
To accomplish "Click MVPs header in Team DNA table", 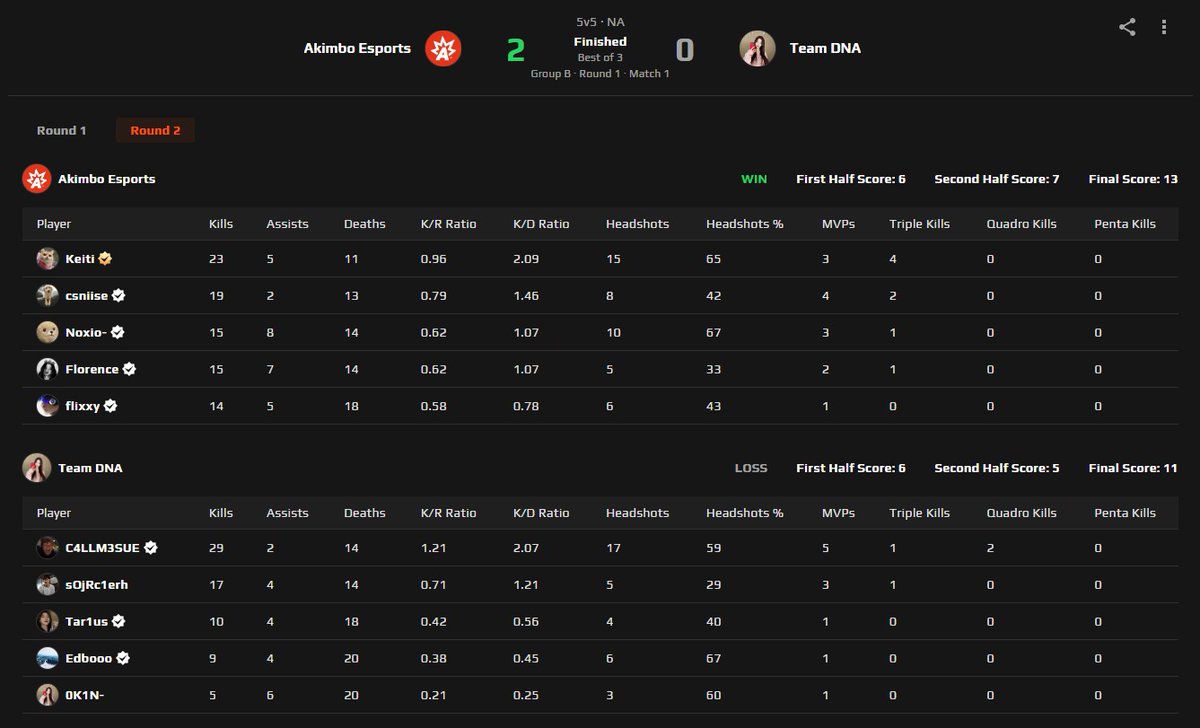I will point(838,513).
